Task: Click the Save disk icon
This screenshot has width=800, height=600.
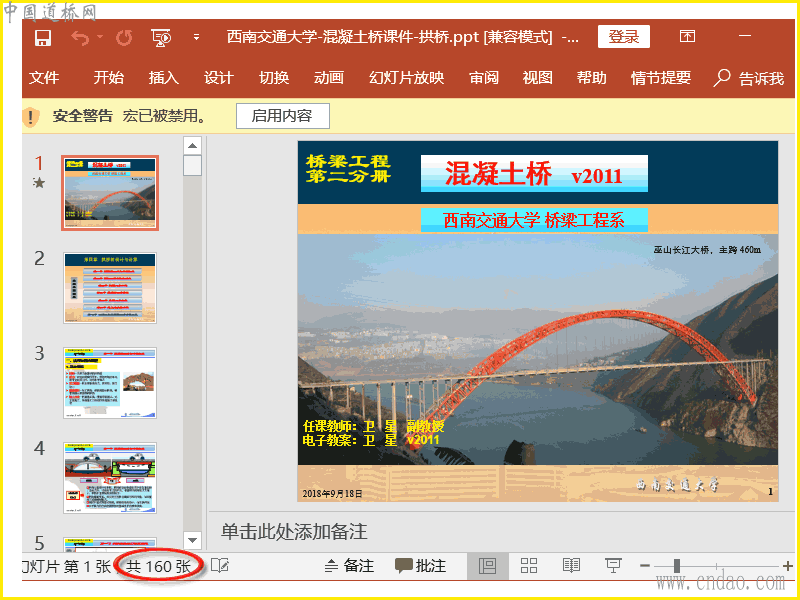Action: pos(43,37)
